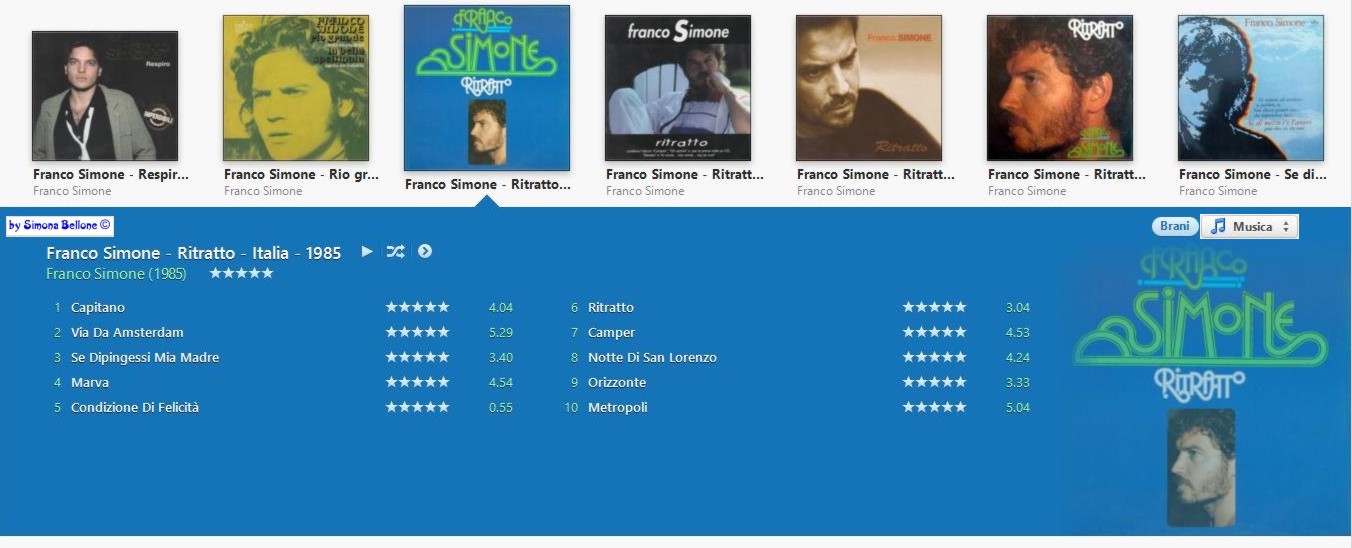
Task: Rate the album with header stars
Action: tap(241, 273)
